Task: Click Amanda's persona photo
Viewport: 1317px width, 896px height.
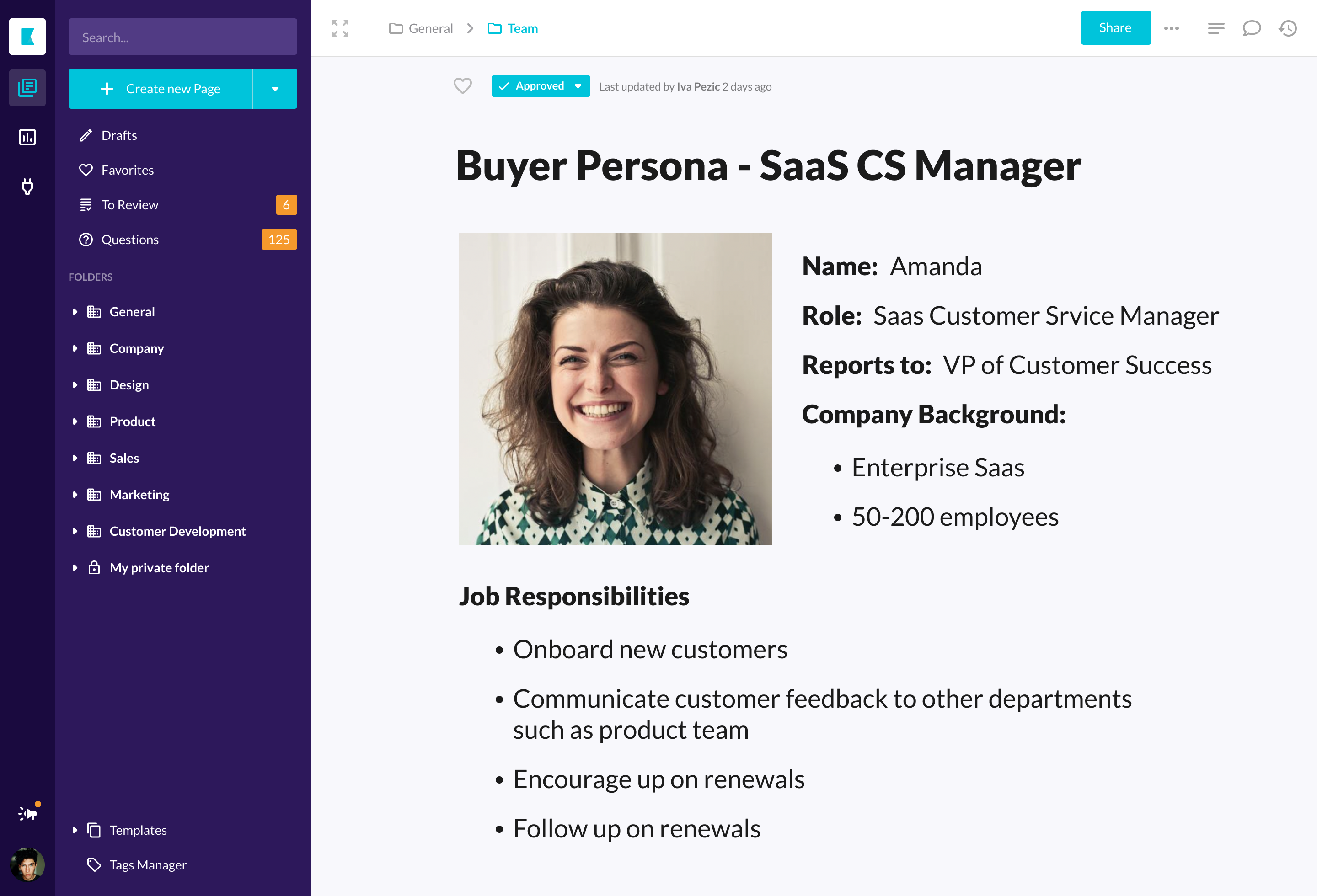Action: click(x=615, y=389)
